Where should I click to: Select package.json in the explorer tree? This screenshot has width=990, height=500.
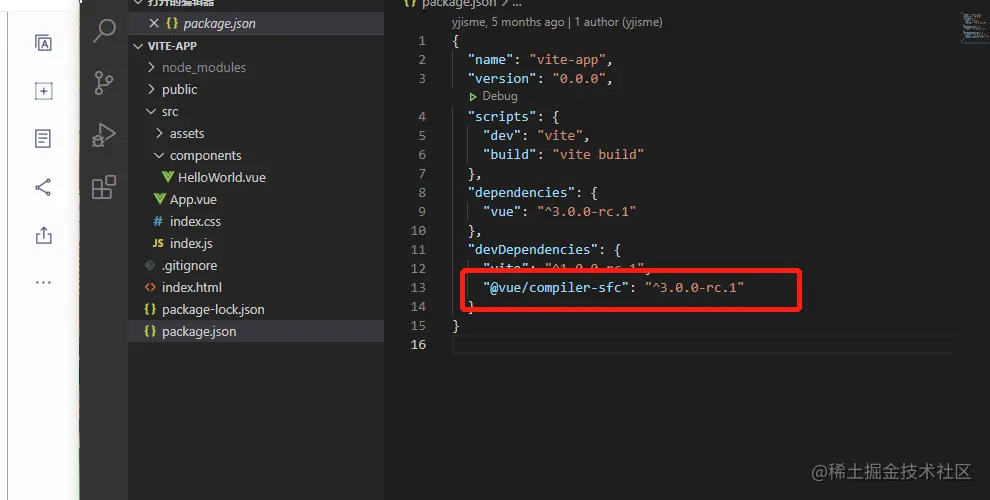point(256,331)
